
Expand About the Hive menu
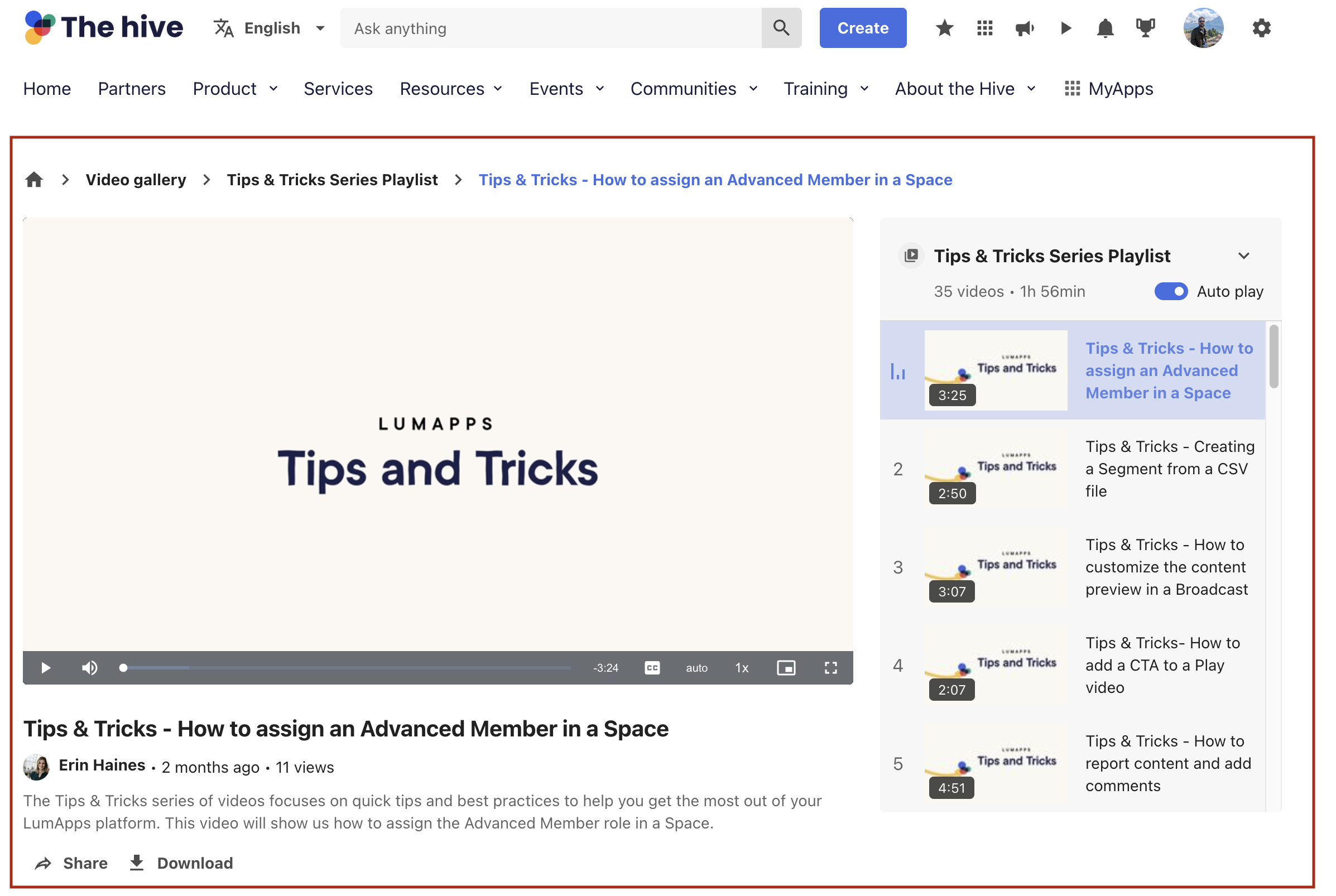pos(964,89)
